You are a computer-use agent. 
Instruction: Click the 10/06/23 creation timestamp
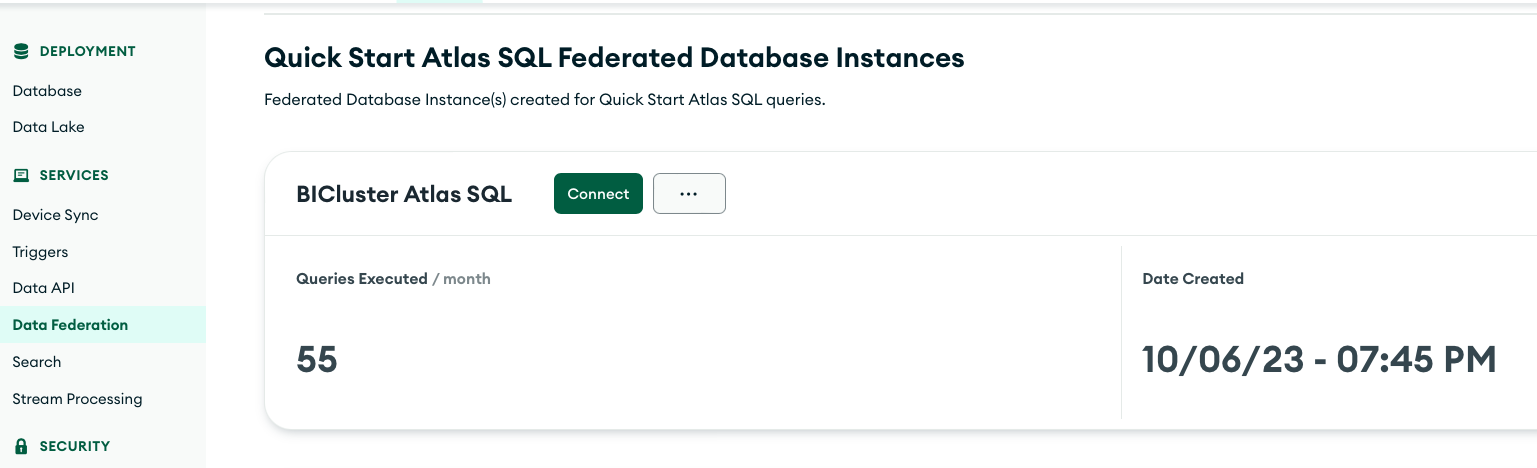pos(1319,359)
